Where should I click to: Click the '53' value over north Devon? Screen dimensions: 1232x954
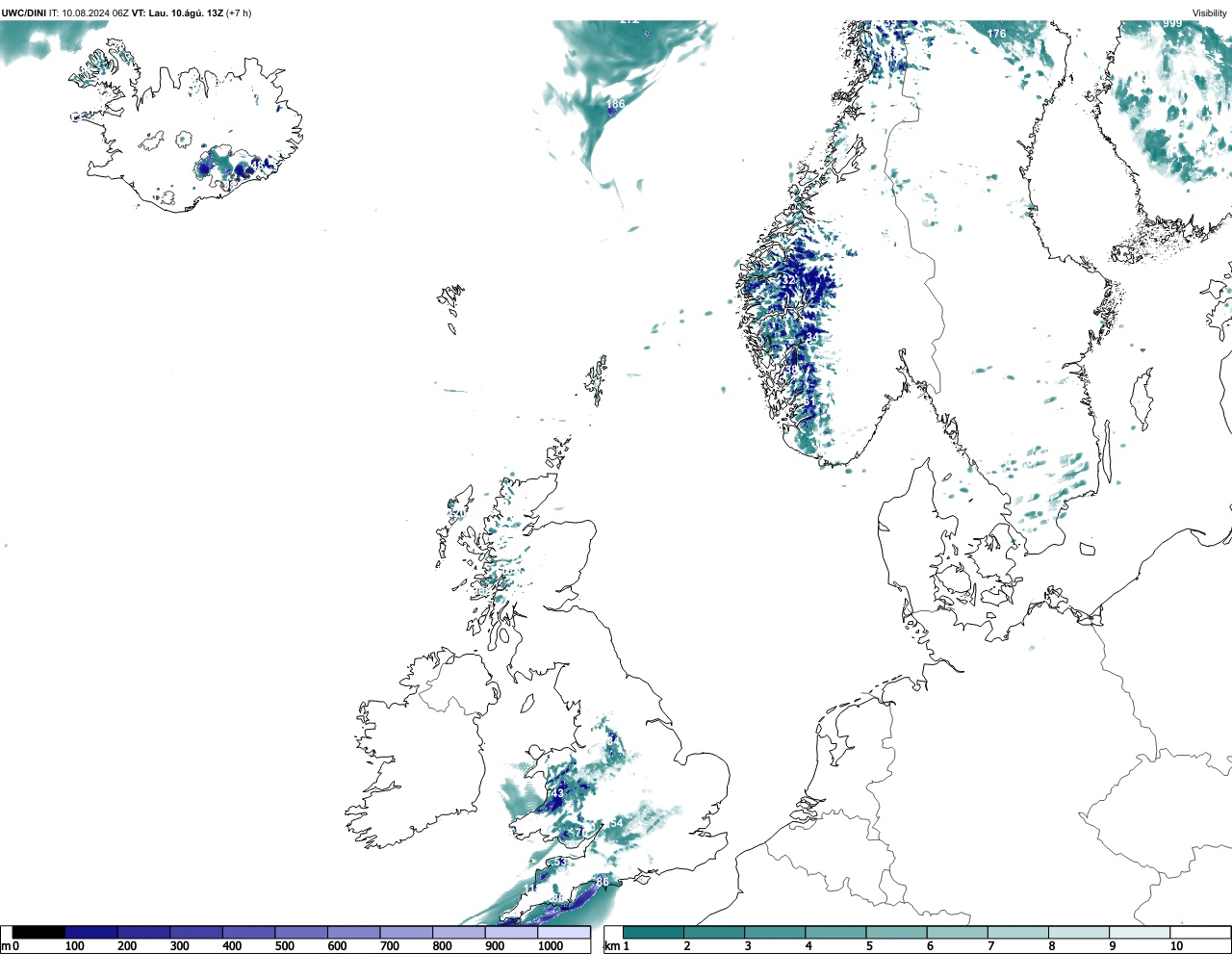[x=560, y=863]
